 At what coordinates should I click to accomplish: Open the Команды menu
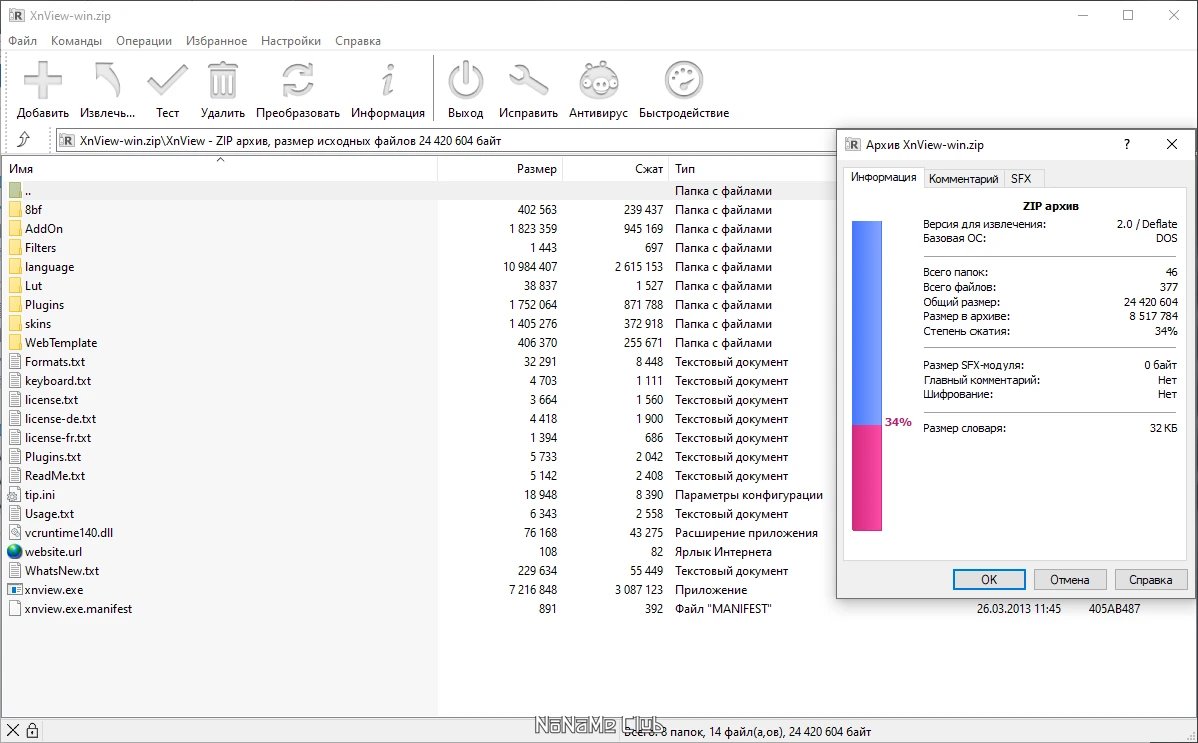[x=76, y=41]
